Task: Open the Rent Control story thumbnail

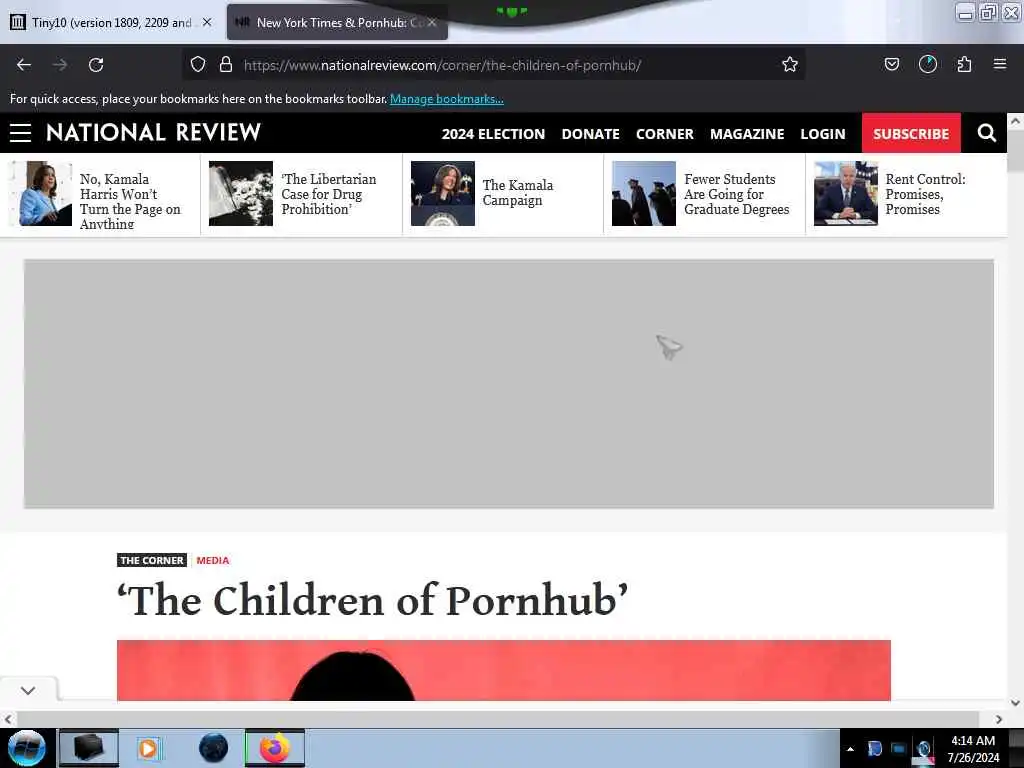Action: click(845, 193)
